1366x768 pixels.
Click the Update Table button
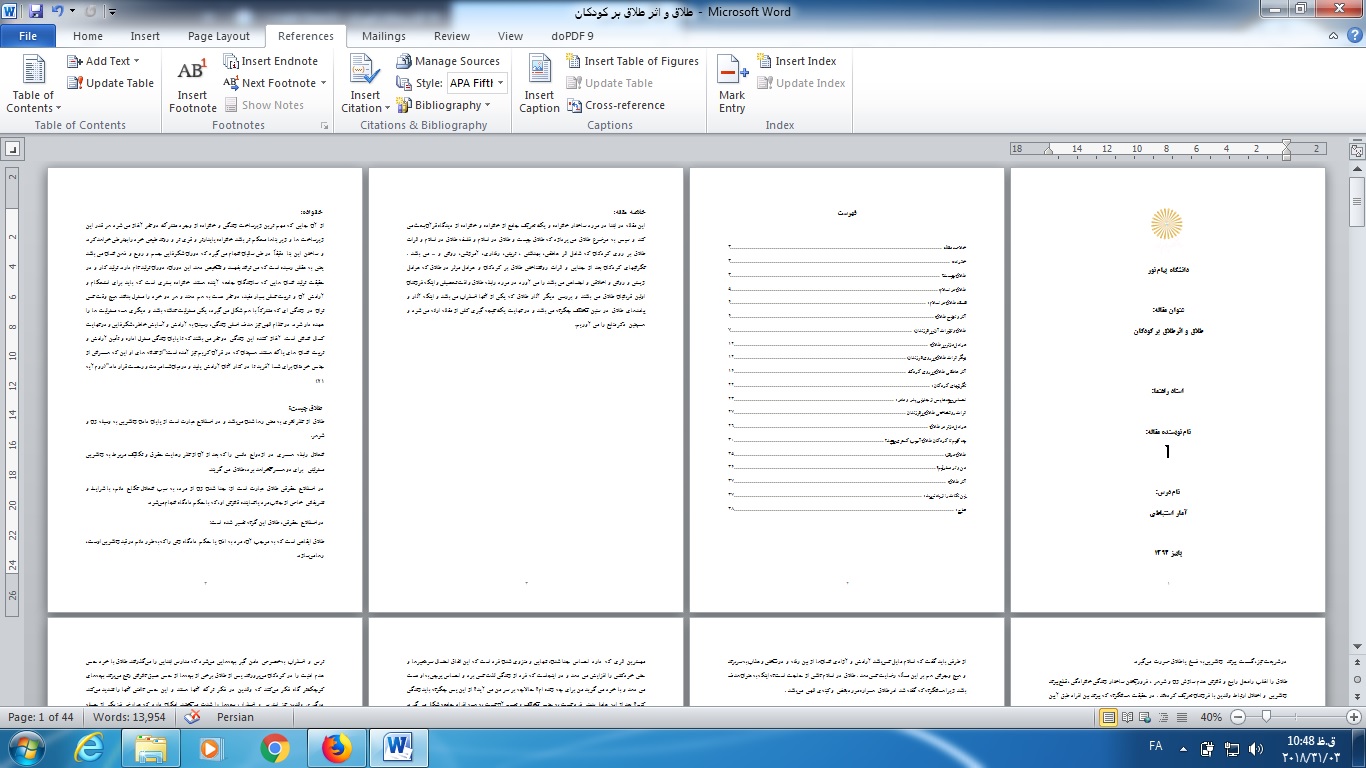click(x=110, y=83)
